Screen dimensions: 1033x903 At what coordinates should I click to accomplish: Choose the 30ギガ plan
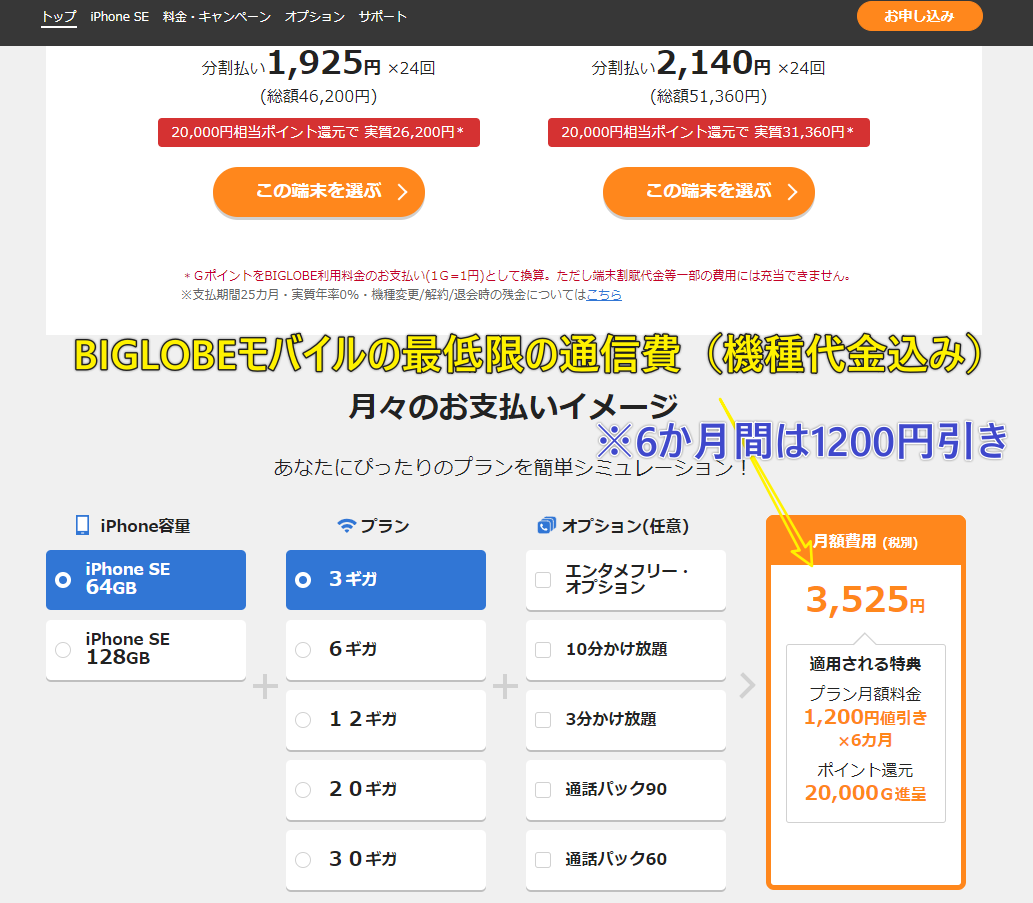coord(385,859)
